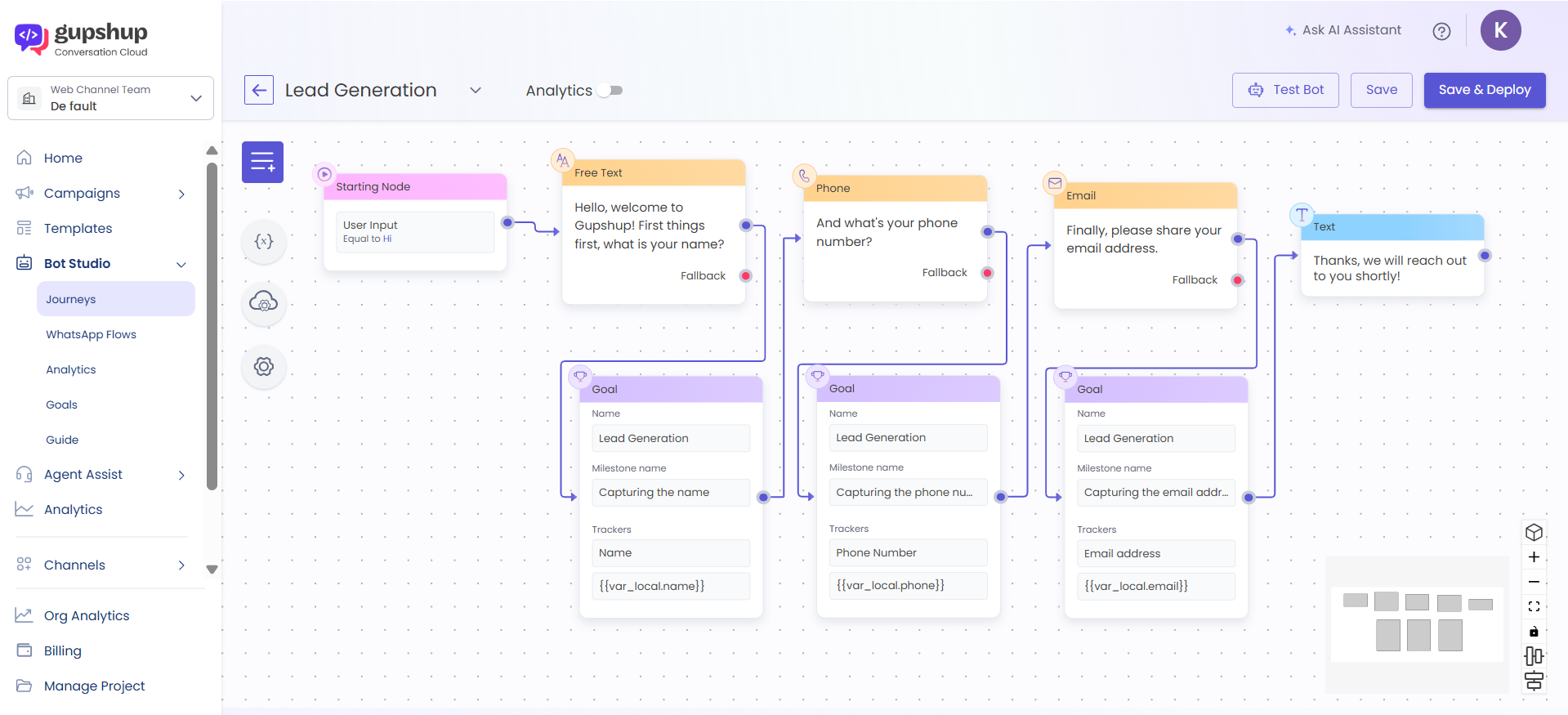The height and width of the screenshot is (715, 1568).
Task: Open the Web Channel Team project dropdown
Action: point(110,98)
